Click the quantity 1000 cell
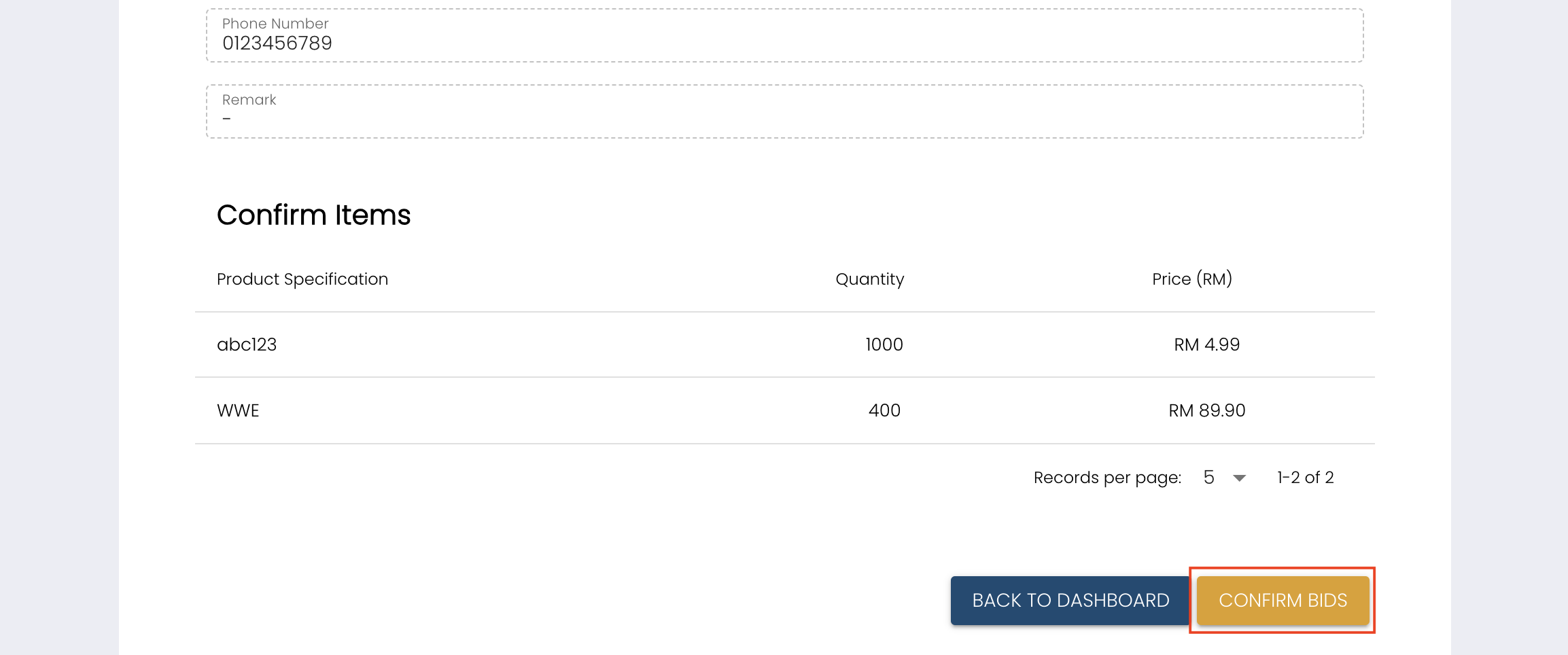 pyautogui.click(x=884, y=344)
